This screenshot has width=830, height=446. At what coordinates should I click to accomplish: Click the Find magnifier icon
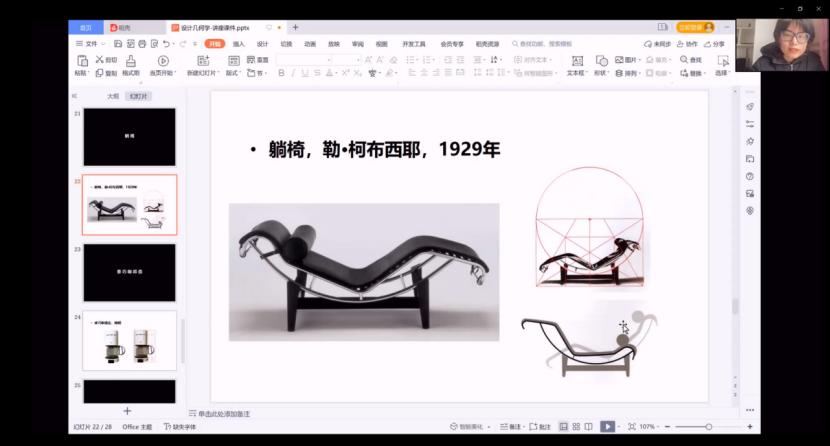coord(684,60)
